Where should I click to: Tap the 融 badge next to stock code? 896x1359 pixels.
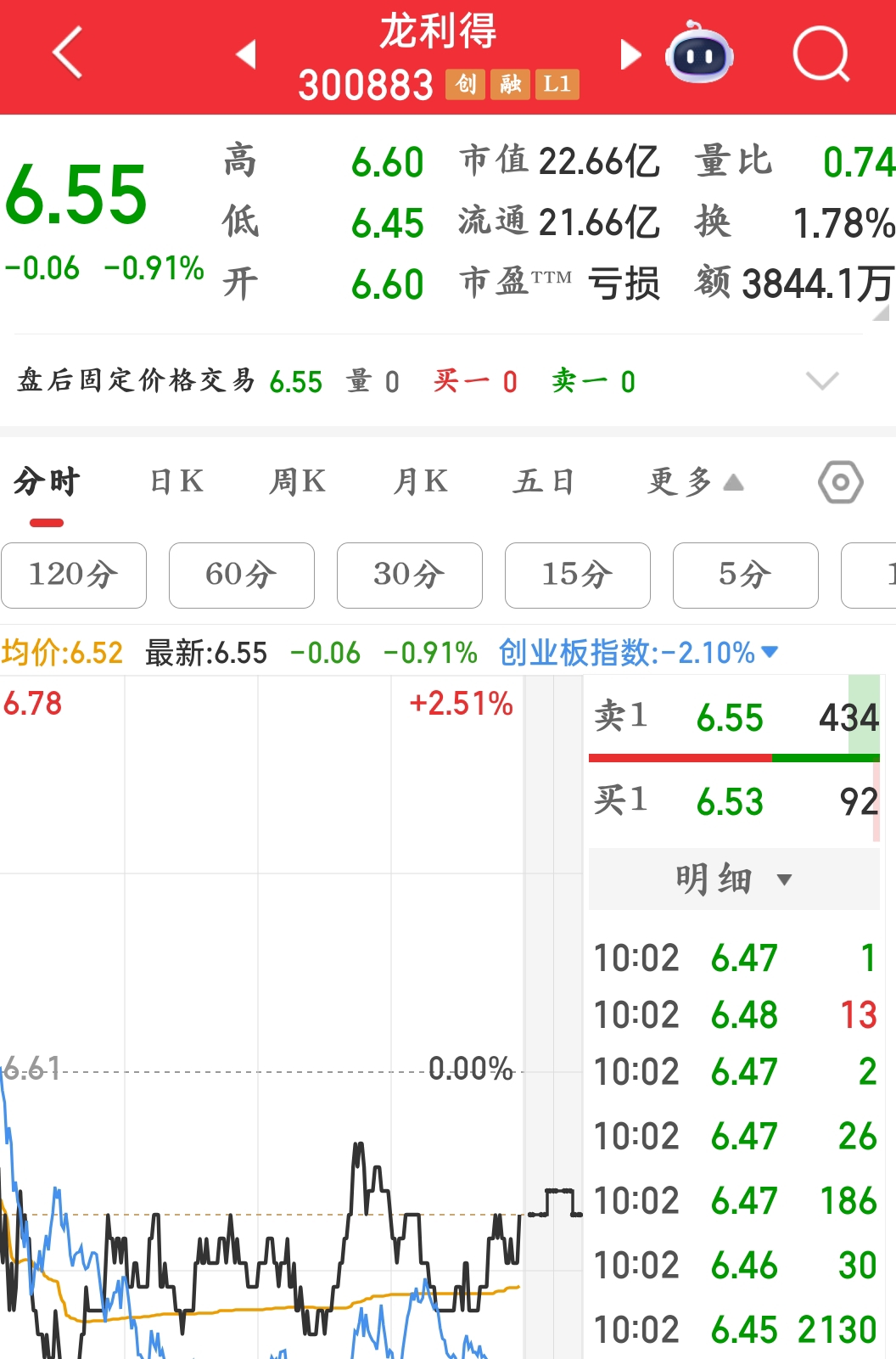(x=510, y=84)
